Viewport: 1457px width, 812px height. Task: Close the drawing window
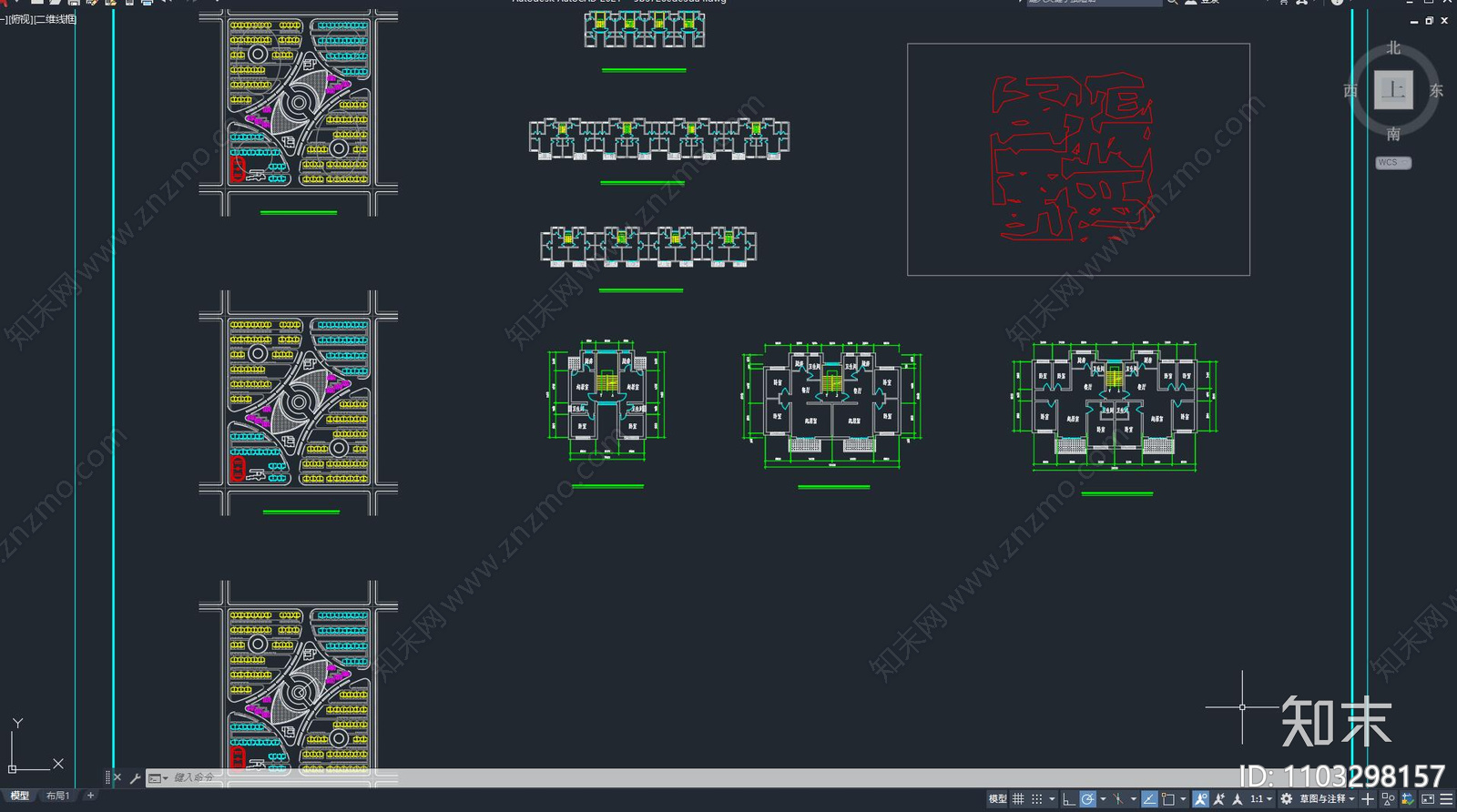(1444, 21)
